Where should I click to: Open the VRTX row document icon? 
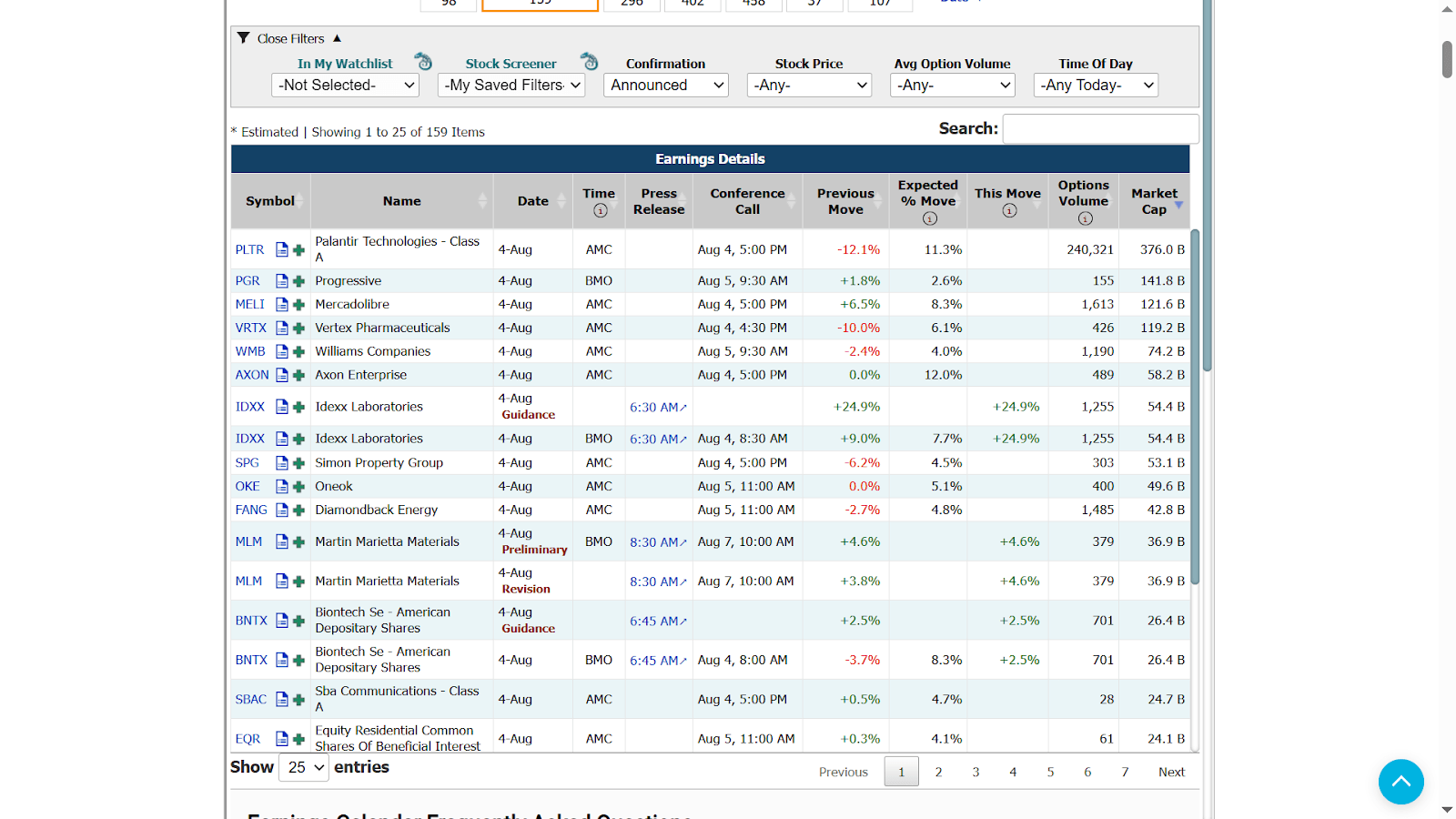click(282, 329)
